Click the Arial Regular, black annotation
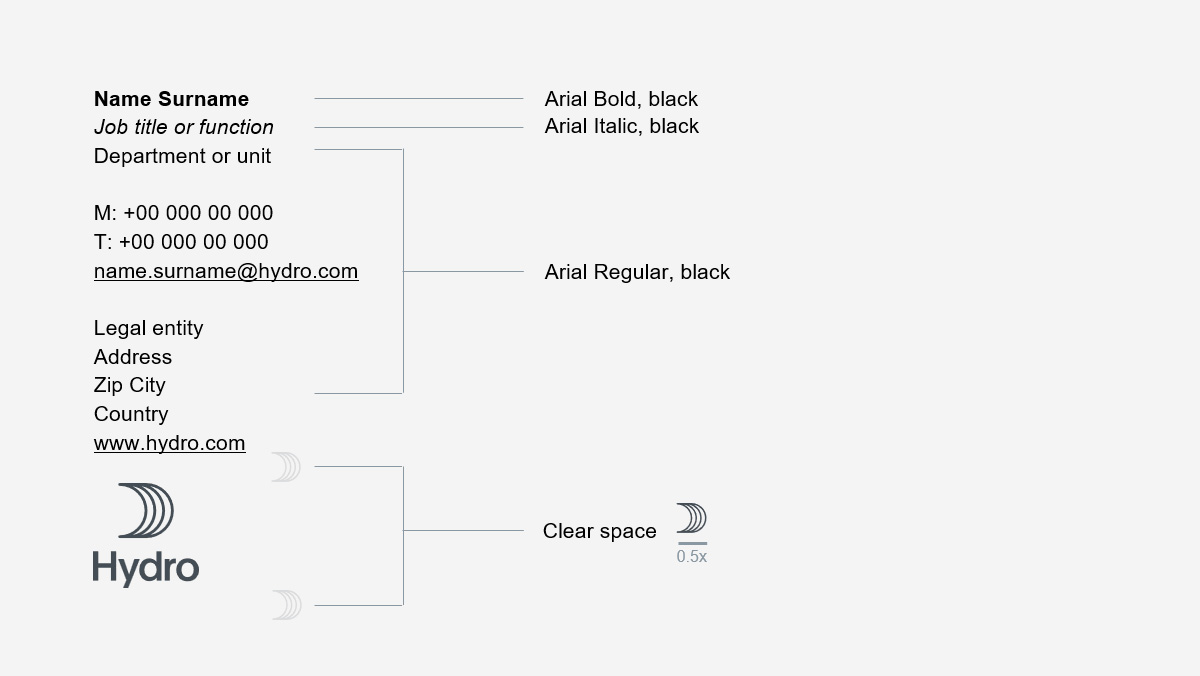This screenshot has width=1200, height=676. pyautogui.click(x=637, y=272)
